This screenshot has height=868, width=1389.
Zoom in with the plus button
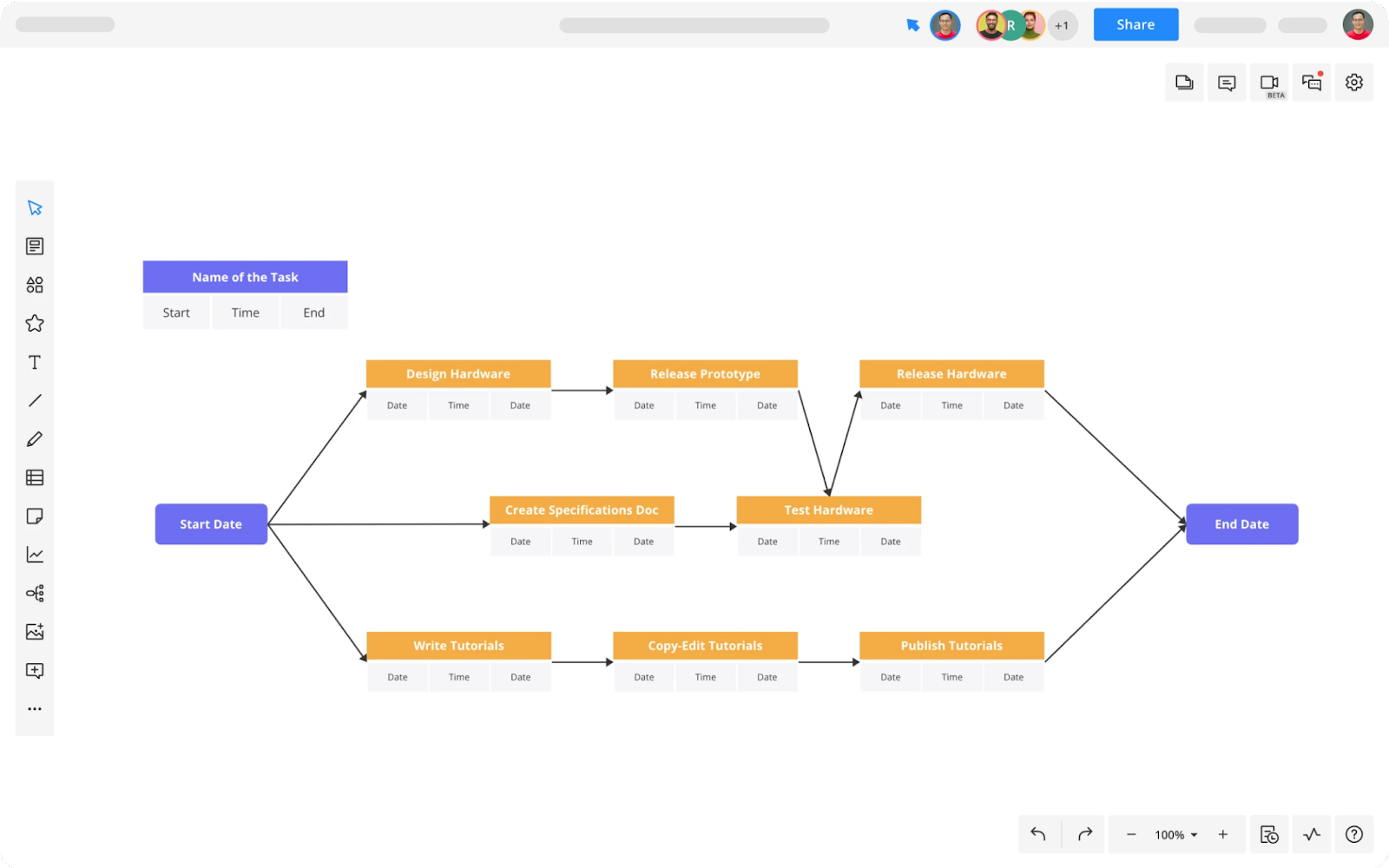[1223, 834]
